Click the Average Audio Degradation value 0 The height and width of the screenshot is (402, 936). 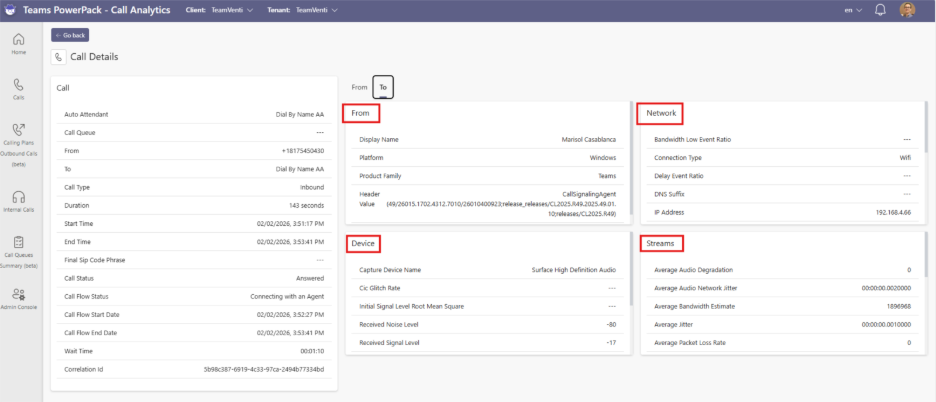[909, 270]
